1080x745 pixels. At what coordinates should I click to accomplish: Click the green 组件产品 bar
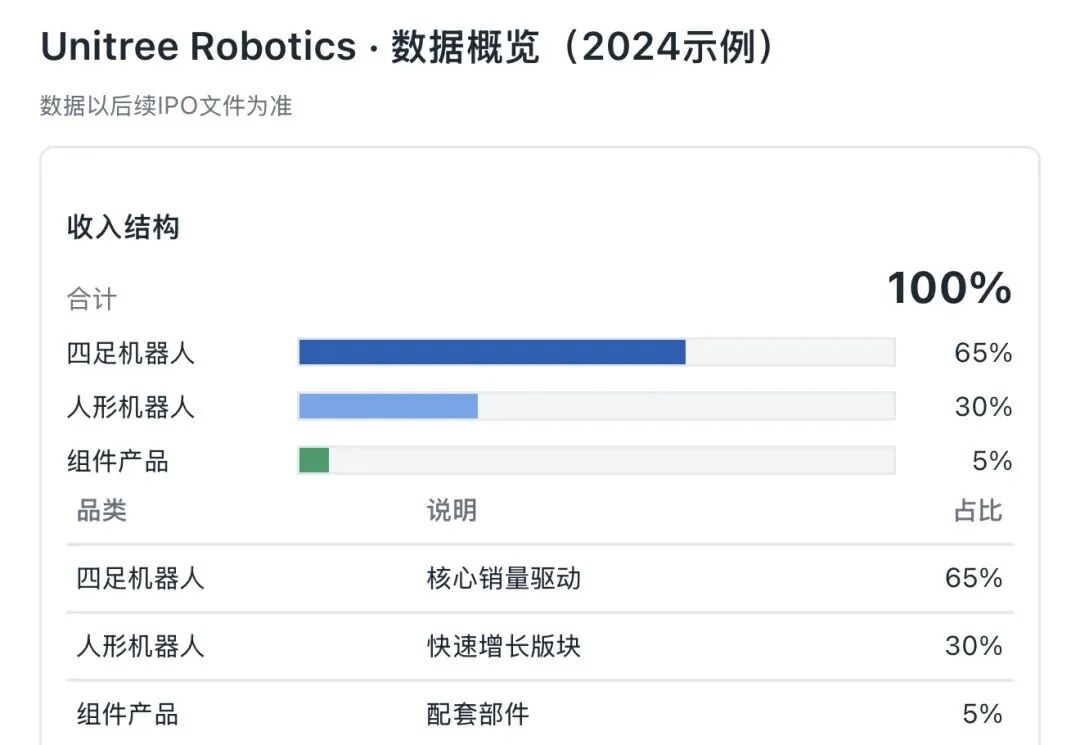[x=314, y=460]
